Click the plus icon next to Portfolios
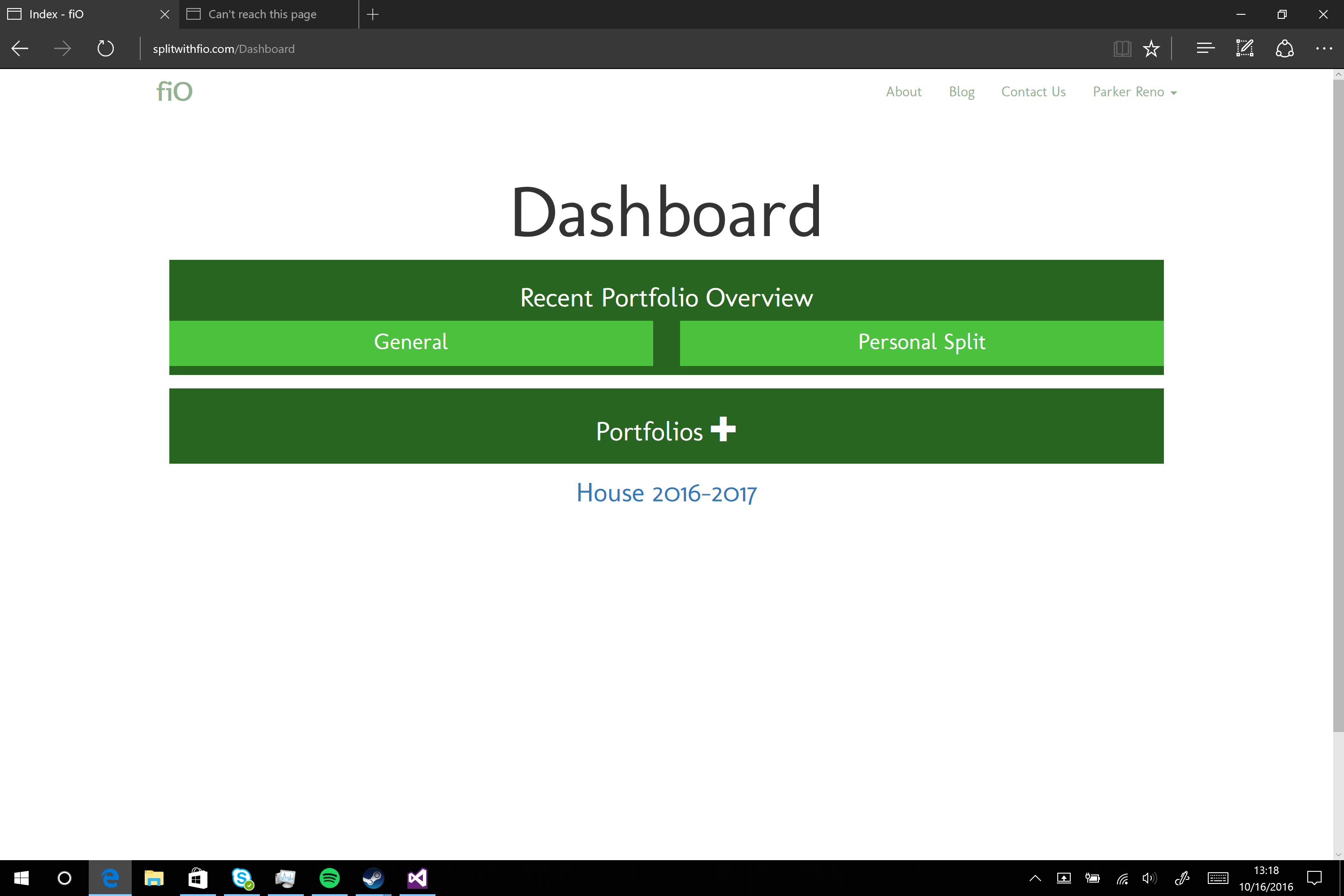This screenshot has height=896, width=1344. click(x=723, y=429)
